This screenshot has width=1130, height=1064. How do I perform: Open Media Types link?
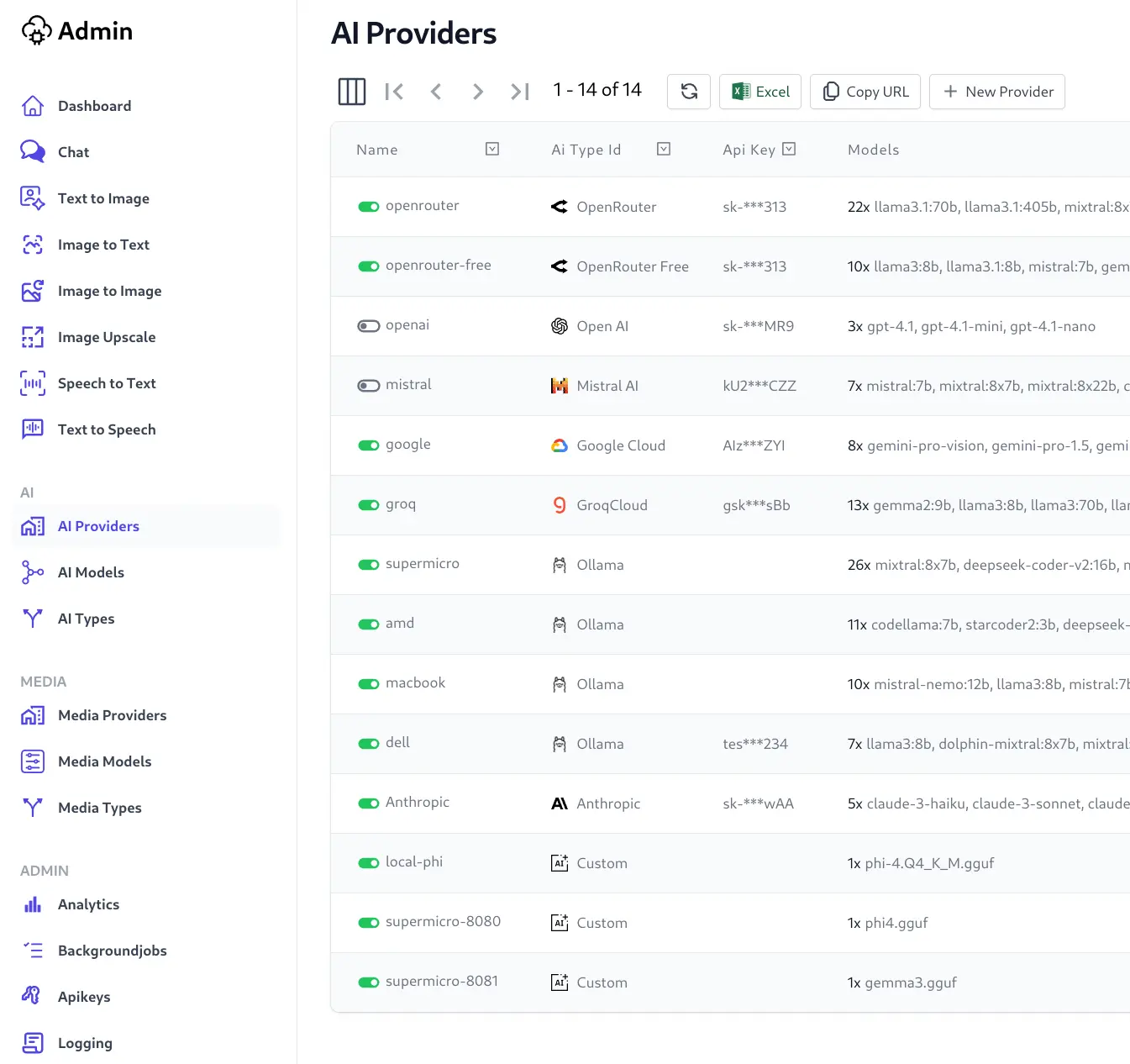[99, 808]
